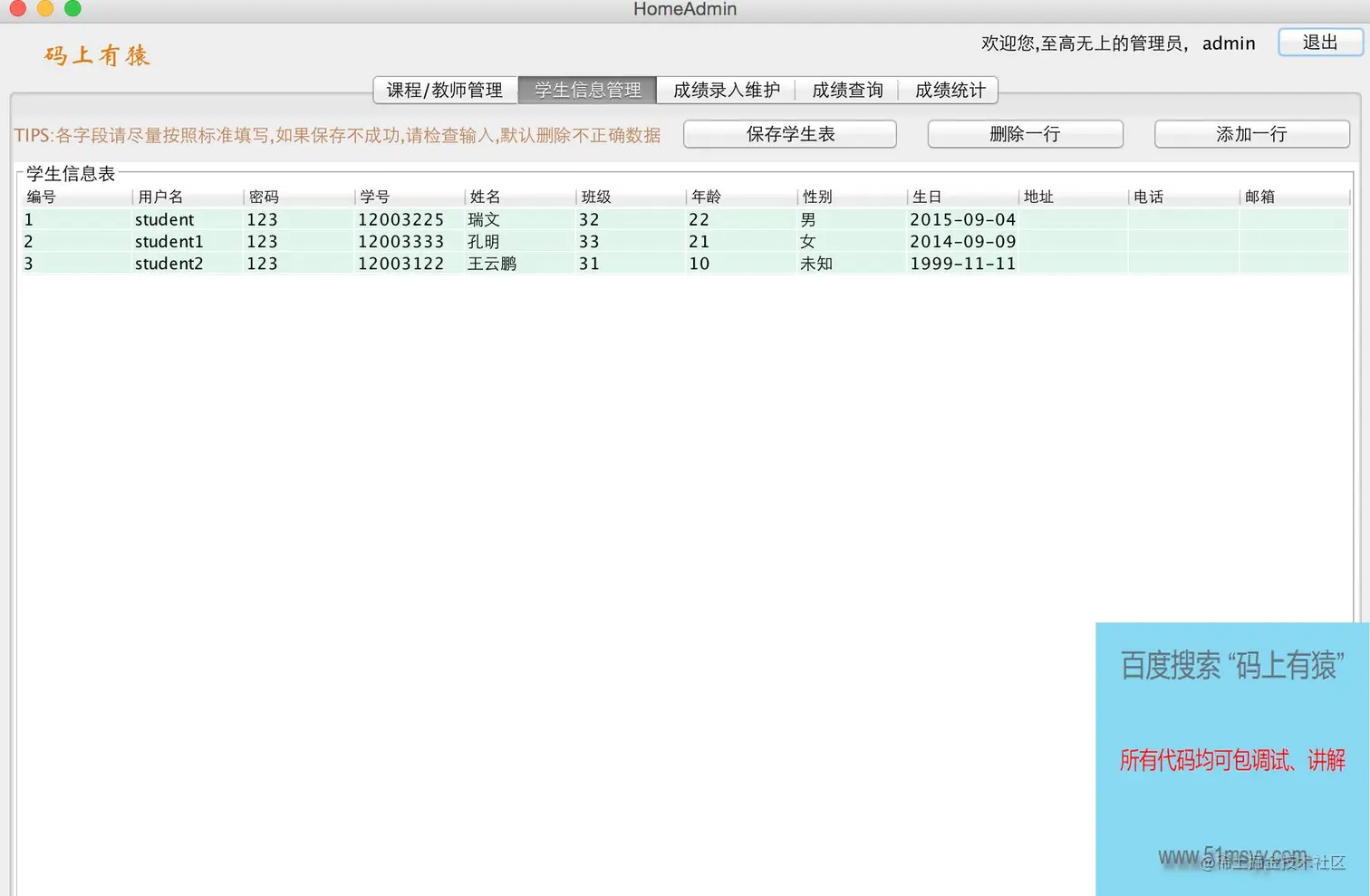Select the username cell 'student1'
1370x896 pixels.
pyautogui.click(x=188, y=242)
